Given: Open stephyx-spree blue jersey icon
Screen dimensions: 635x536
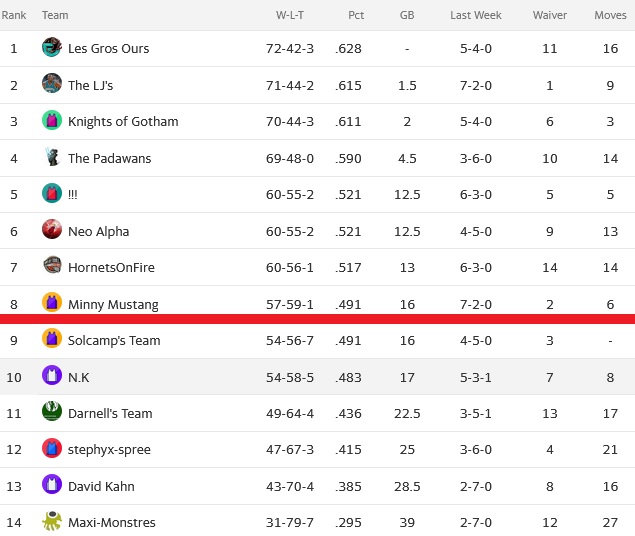Looking at the screenshot, I should [x=52, y=448].
